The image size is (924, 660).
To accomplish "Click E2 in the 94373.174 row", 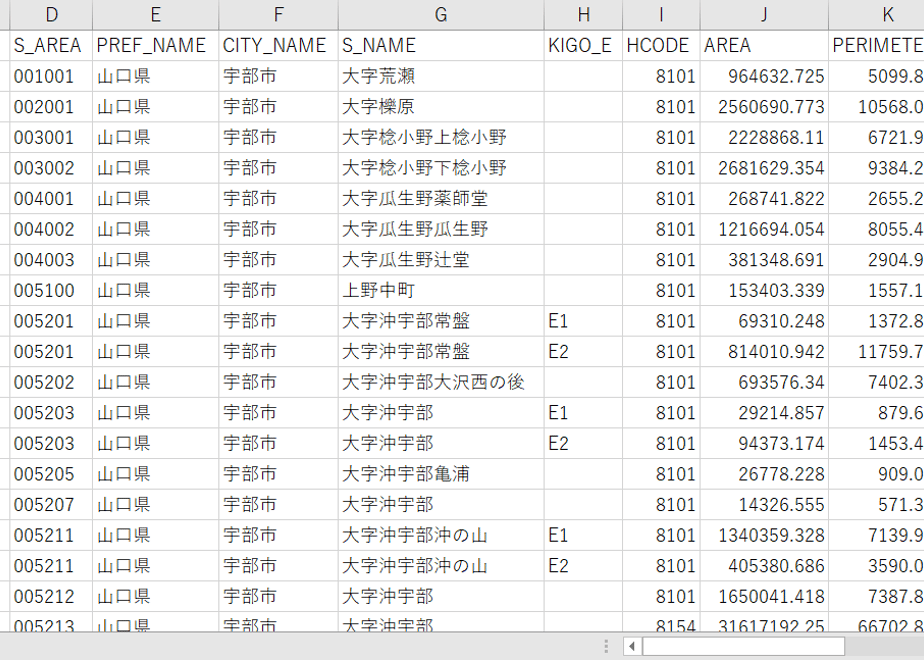I will (x=583, y=444).
